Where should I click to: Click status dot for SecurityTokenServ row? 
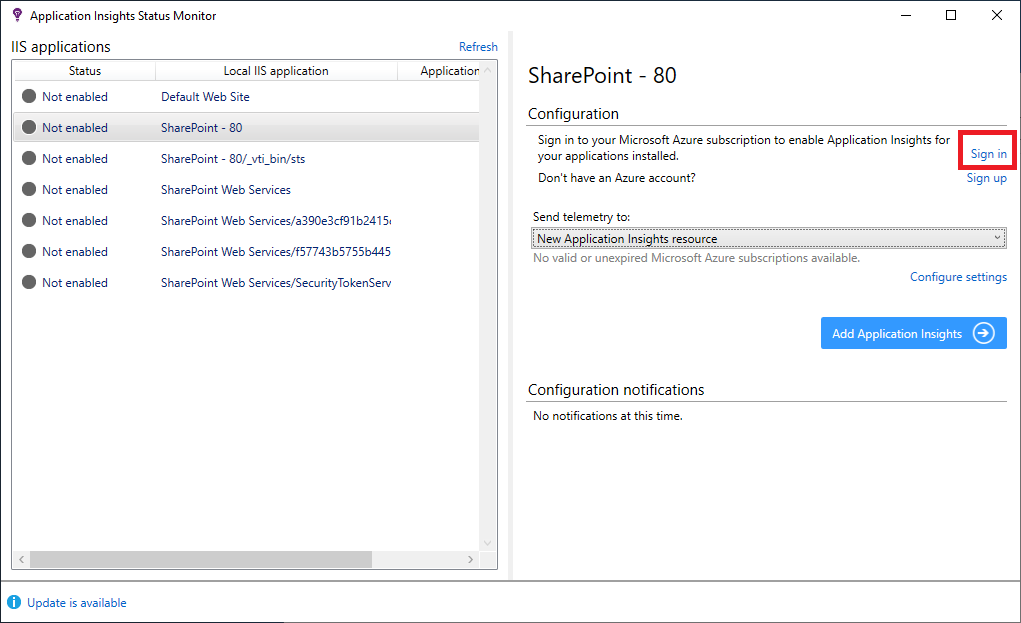click(x=29, y=283)
